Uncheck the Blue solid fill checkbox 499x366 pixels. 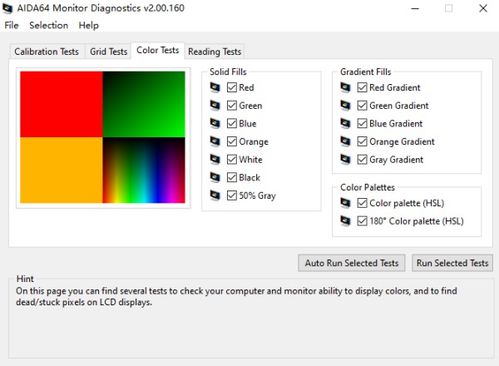click(232, 123)
